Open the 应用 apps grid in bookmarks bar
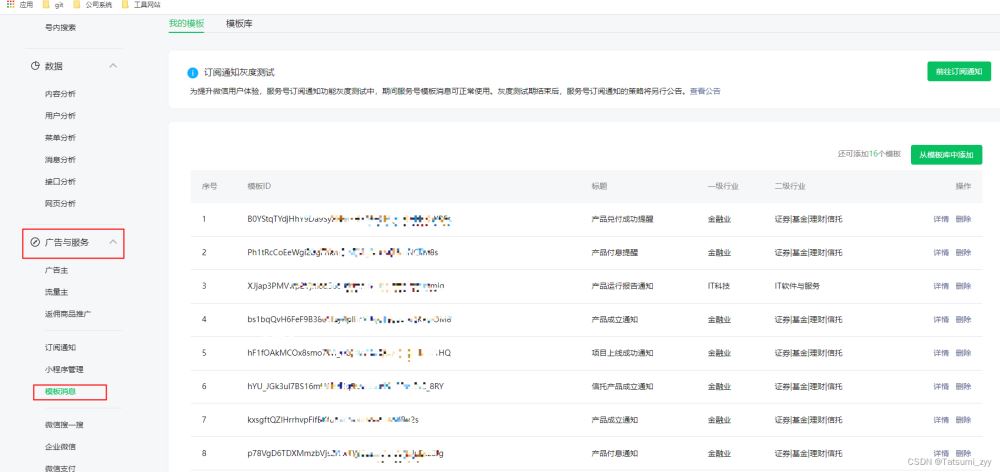This screenshot has height=472, width=1000. pos(10,5)
